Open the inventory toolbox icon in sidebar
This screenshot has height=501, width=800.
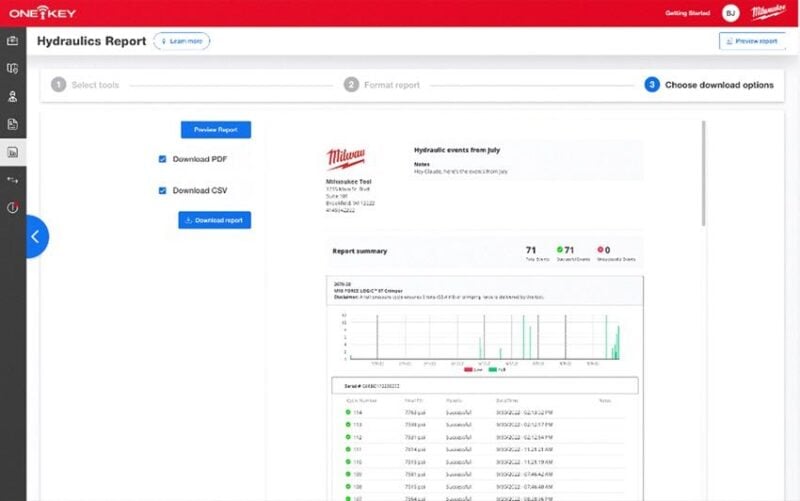13,41
